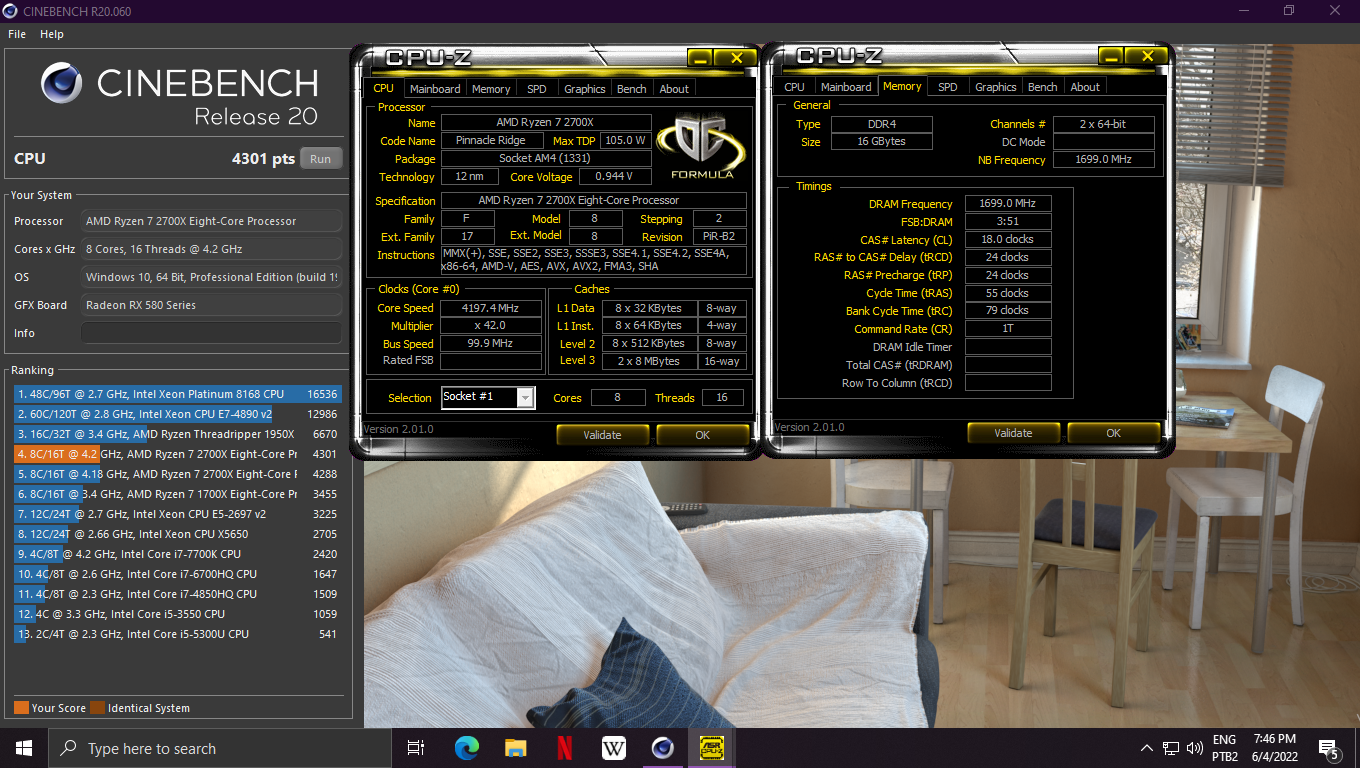1360x768 pixels.
Task: Click the OC Formula logo in CPU-Z
Action: pyautogui.click(x=701, y=146)
